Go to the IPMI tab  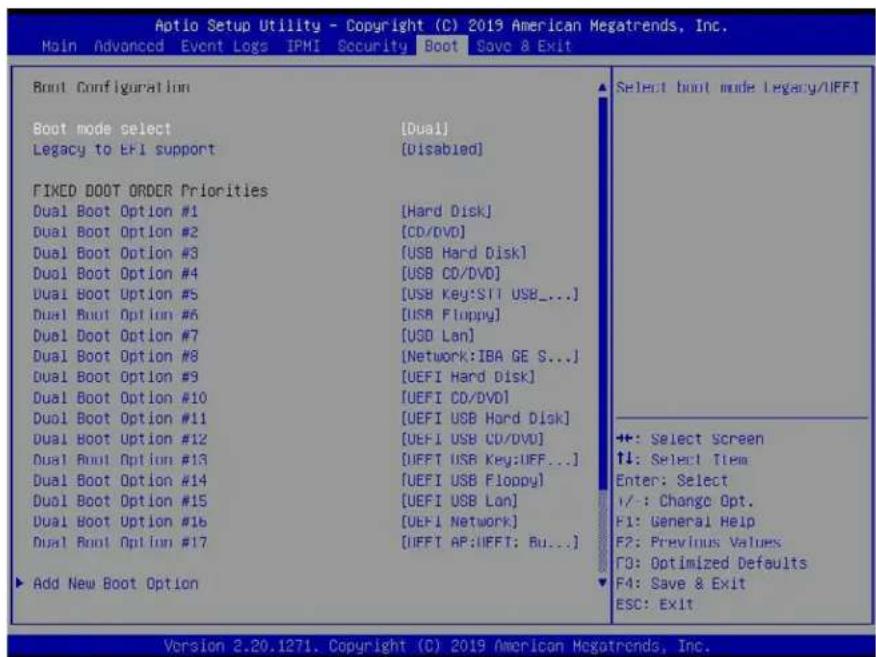click(303, 46)
